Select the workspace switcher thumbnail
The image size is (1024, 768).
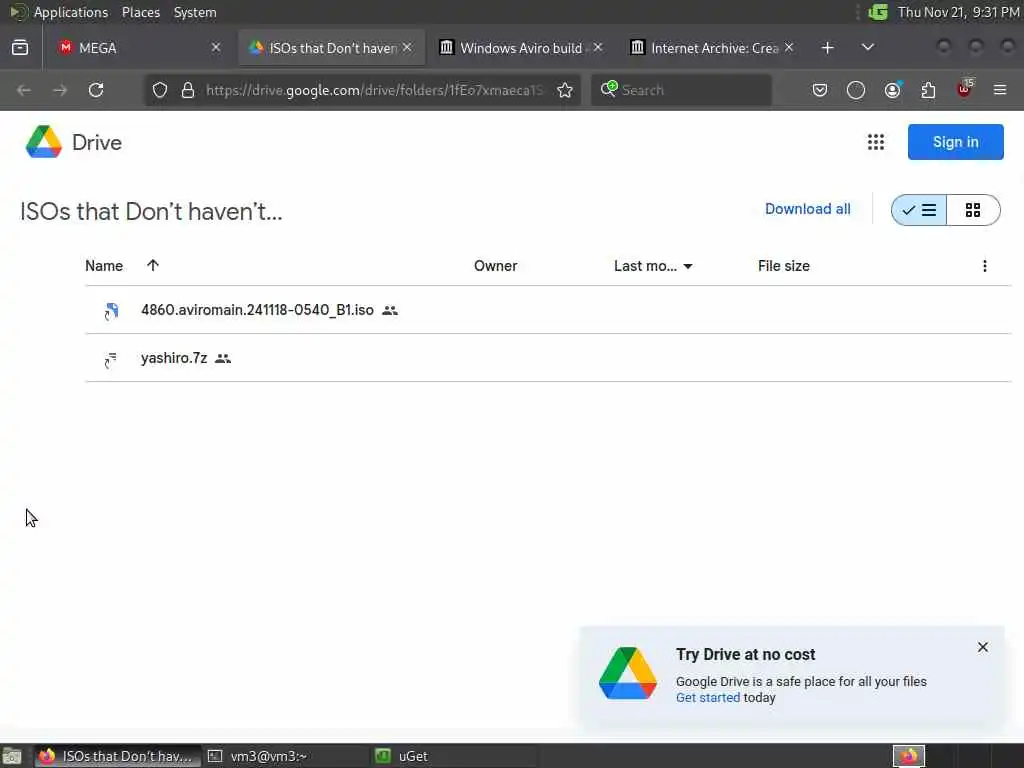click(909, 756)
